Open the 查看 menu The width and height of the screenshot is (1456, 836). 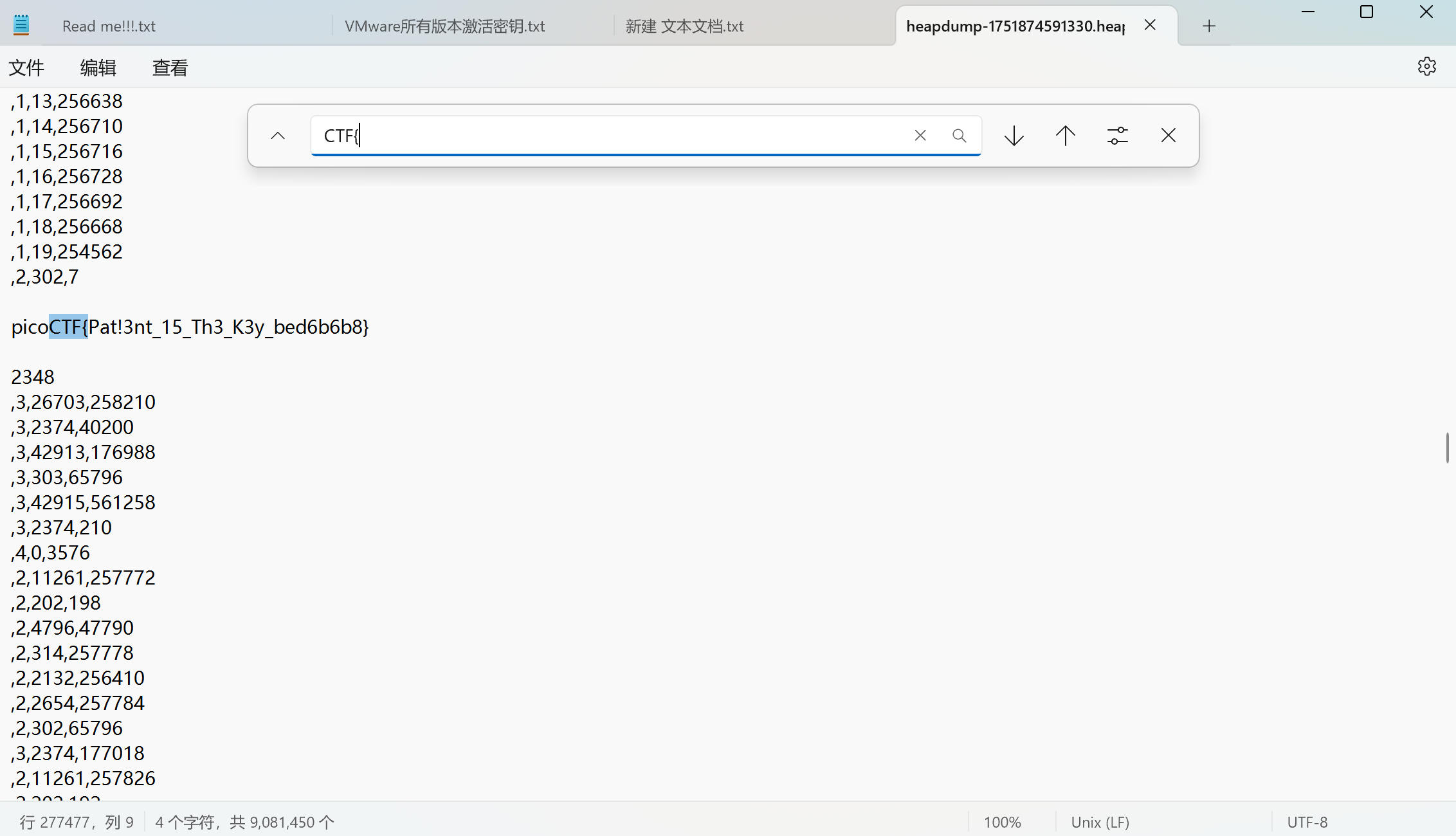(x=170, y=68)
